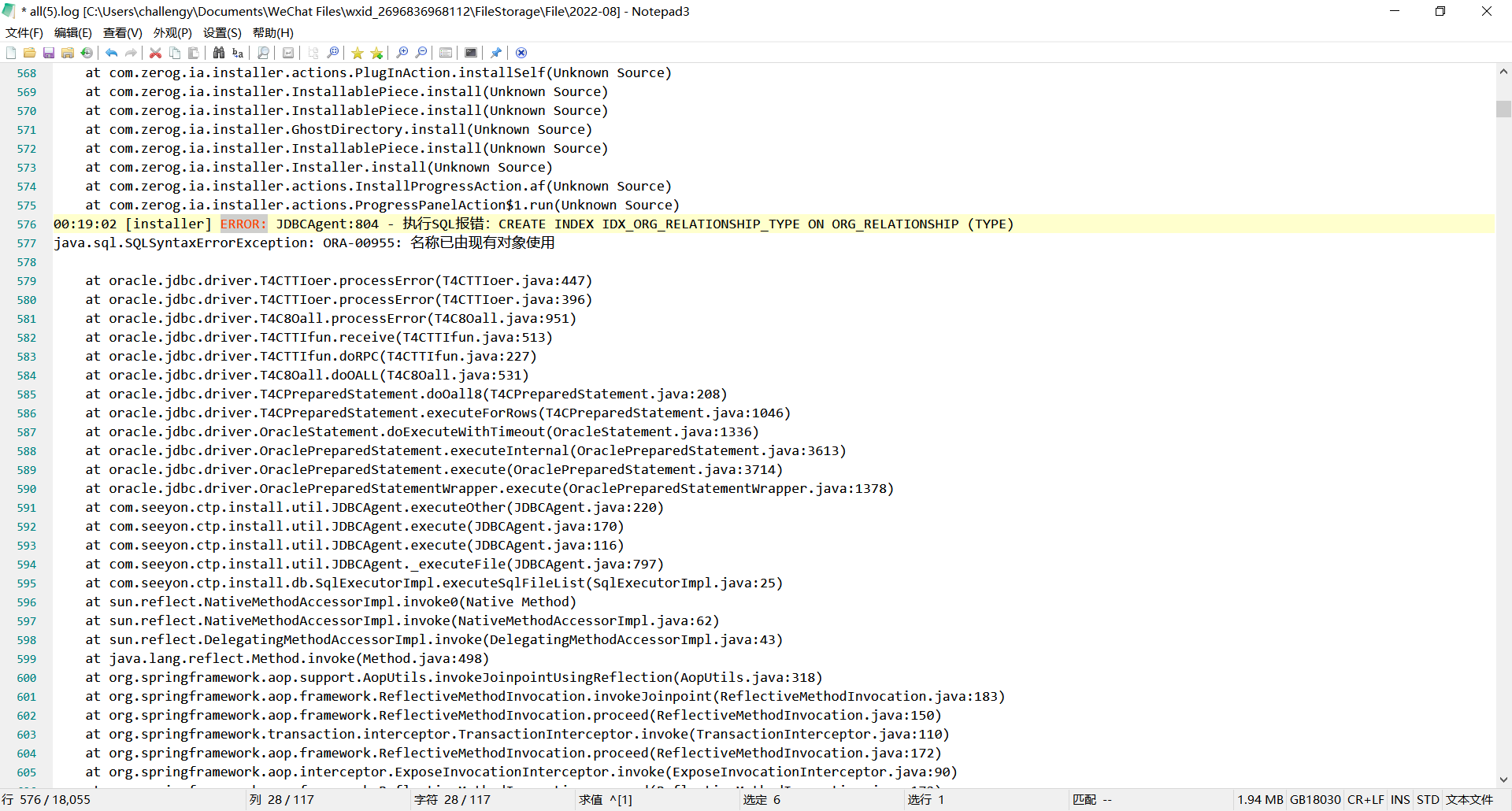Zoom out using the magnifier minus icon
The image size is (1512, 811).
421,53
